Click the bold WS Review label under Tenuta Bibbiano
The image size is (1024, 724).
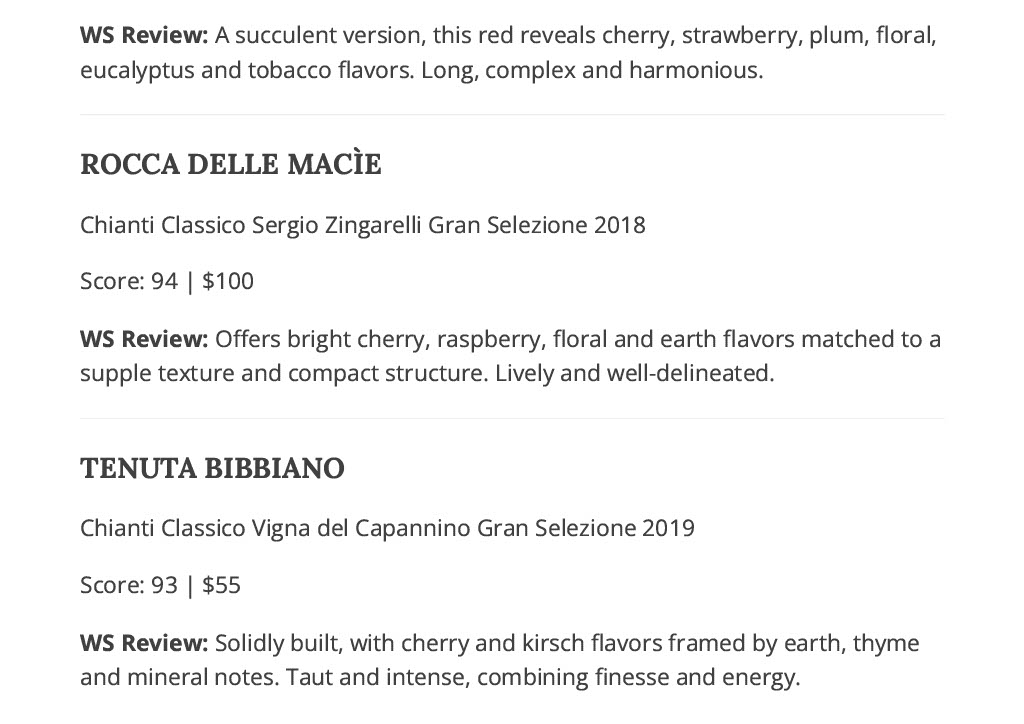[x=144, y=643]
